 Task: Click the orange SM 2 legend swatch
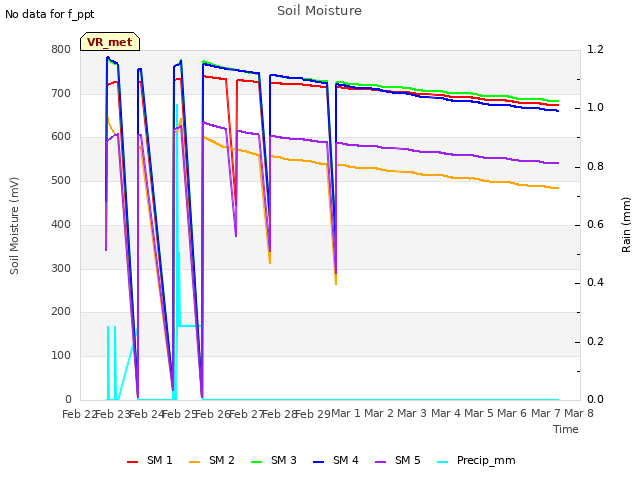click(195, 462)
